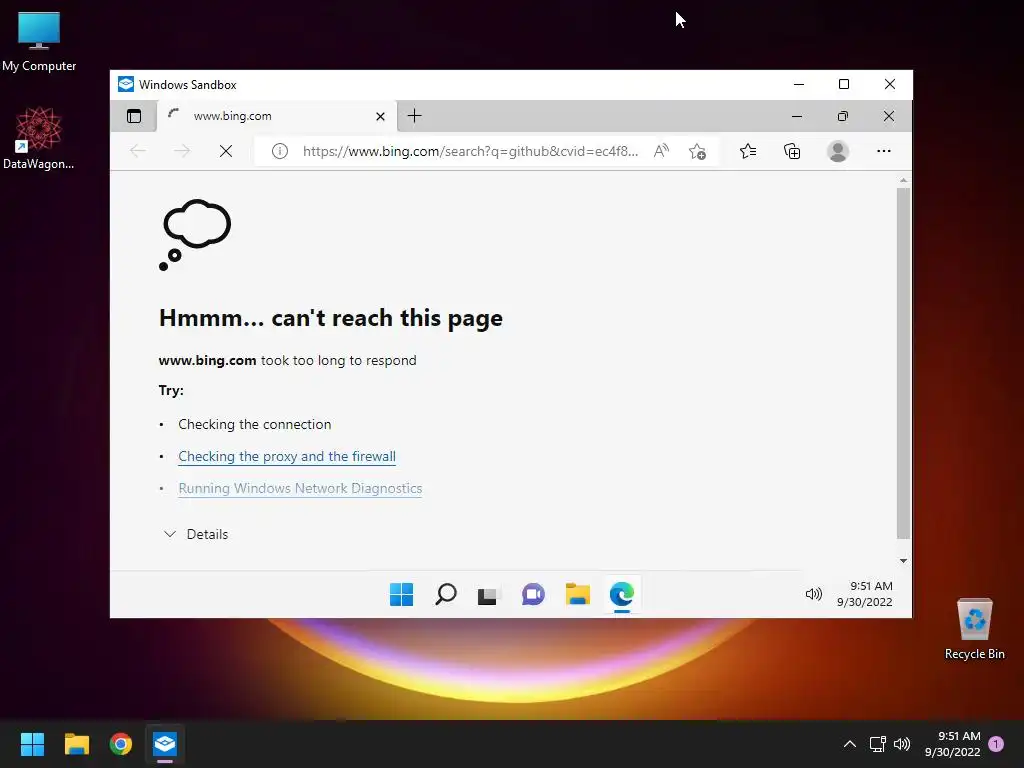Open host clock and date 9/30/2022

[952, 744]
